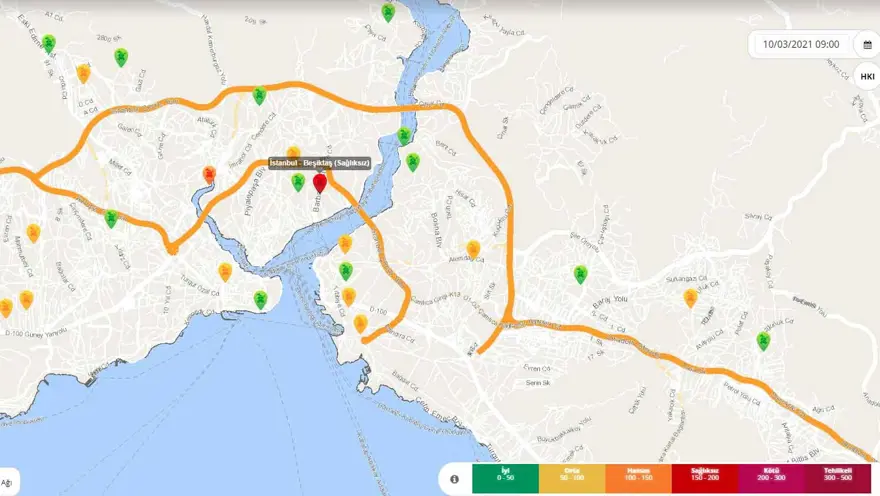Select the red Sağlıksız 150-200 legend swatch
The image size is (880, 496).
click(x=703, y=474)
